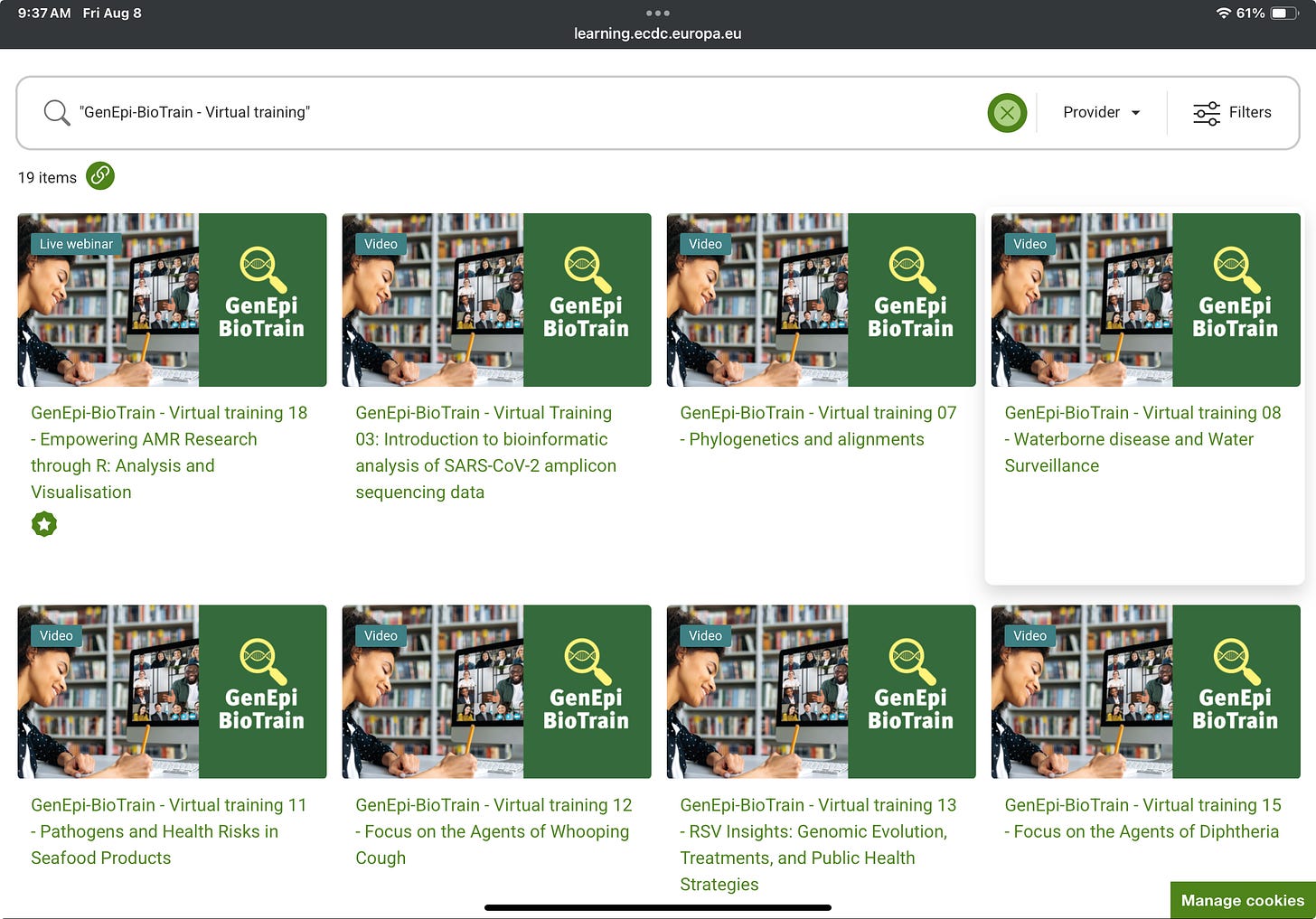Tap the three-dot multitasking control
1316x919 pixels.
click(658, 13)
